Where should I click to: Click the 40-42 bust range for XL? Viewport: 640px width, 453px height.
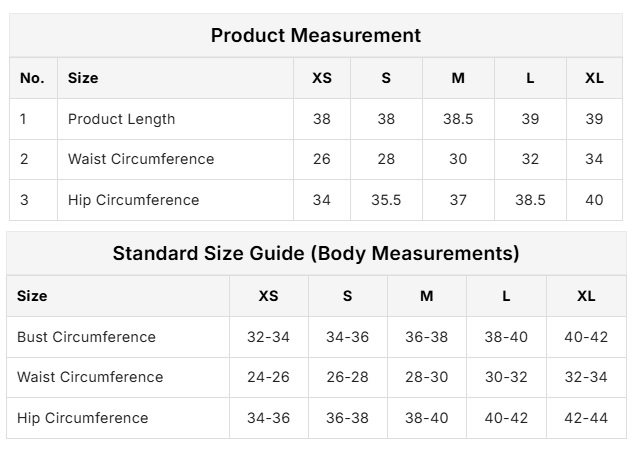coord(586,337)
